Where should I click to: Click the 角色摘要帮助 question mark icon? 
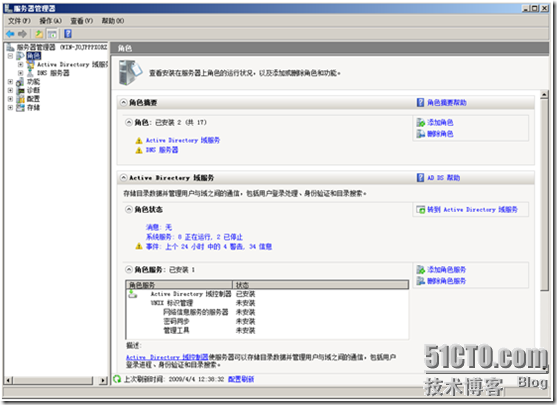point(421,103)
